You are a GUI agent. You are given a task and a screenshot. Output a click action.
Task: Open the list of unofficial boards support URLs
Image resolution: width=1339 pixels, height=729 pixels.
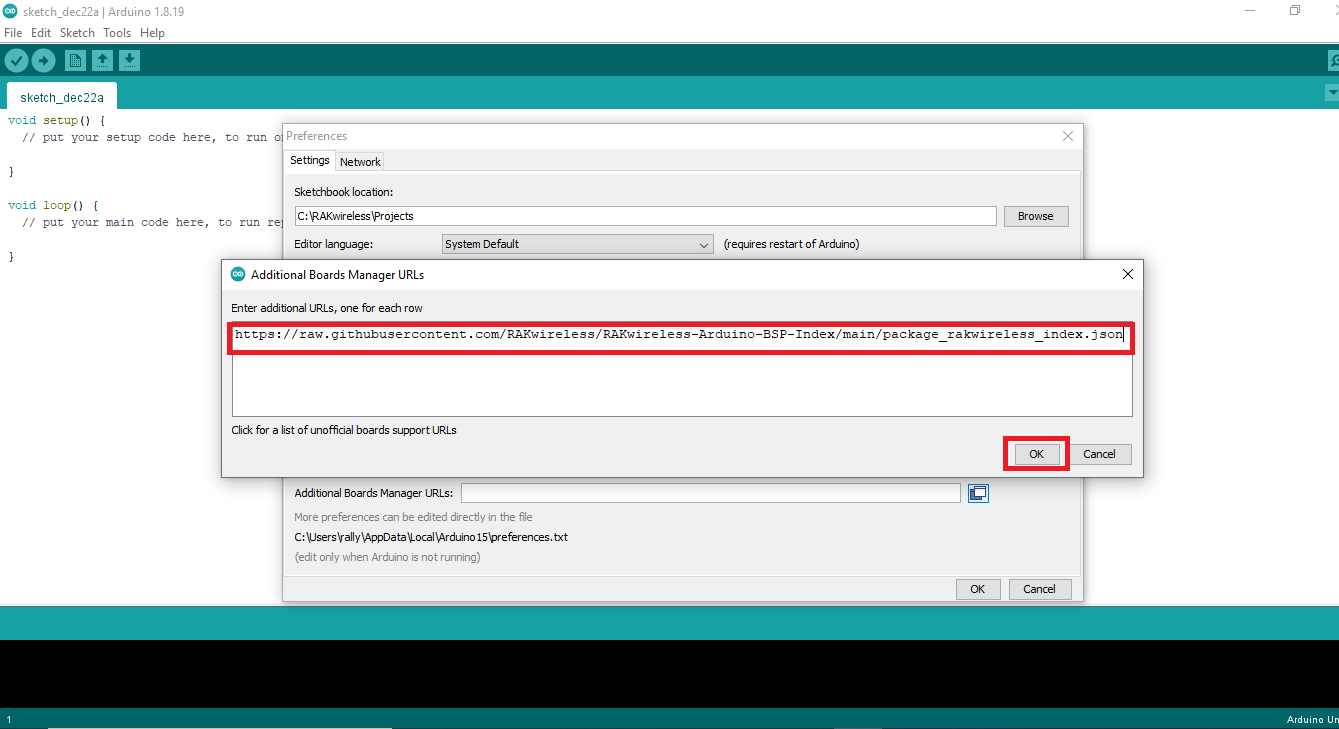(344, 430)
